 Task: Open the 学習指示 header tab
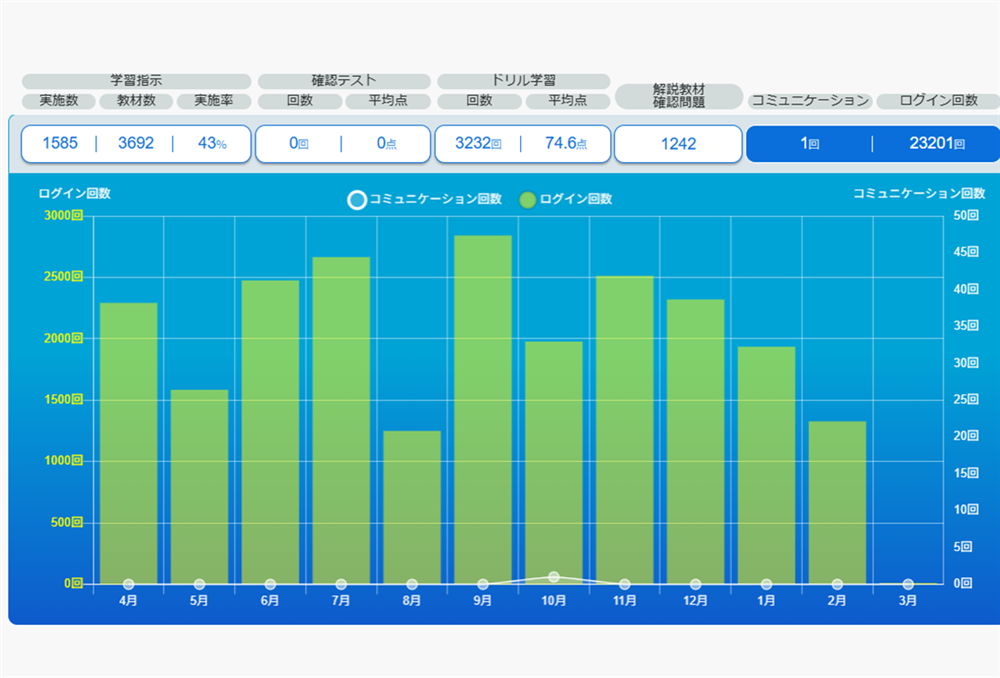click(x=136, y=81)
